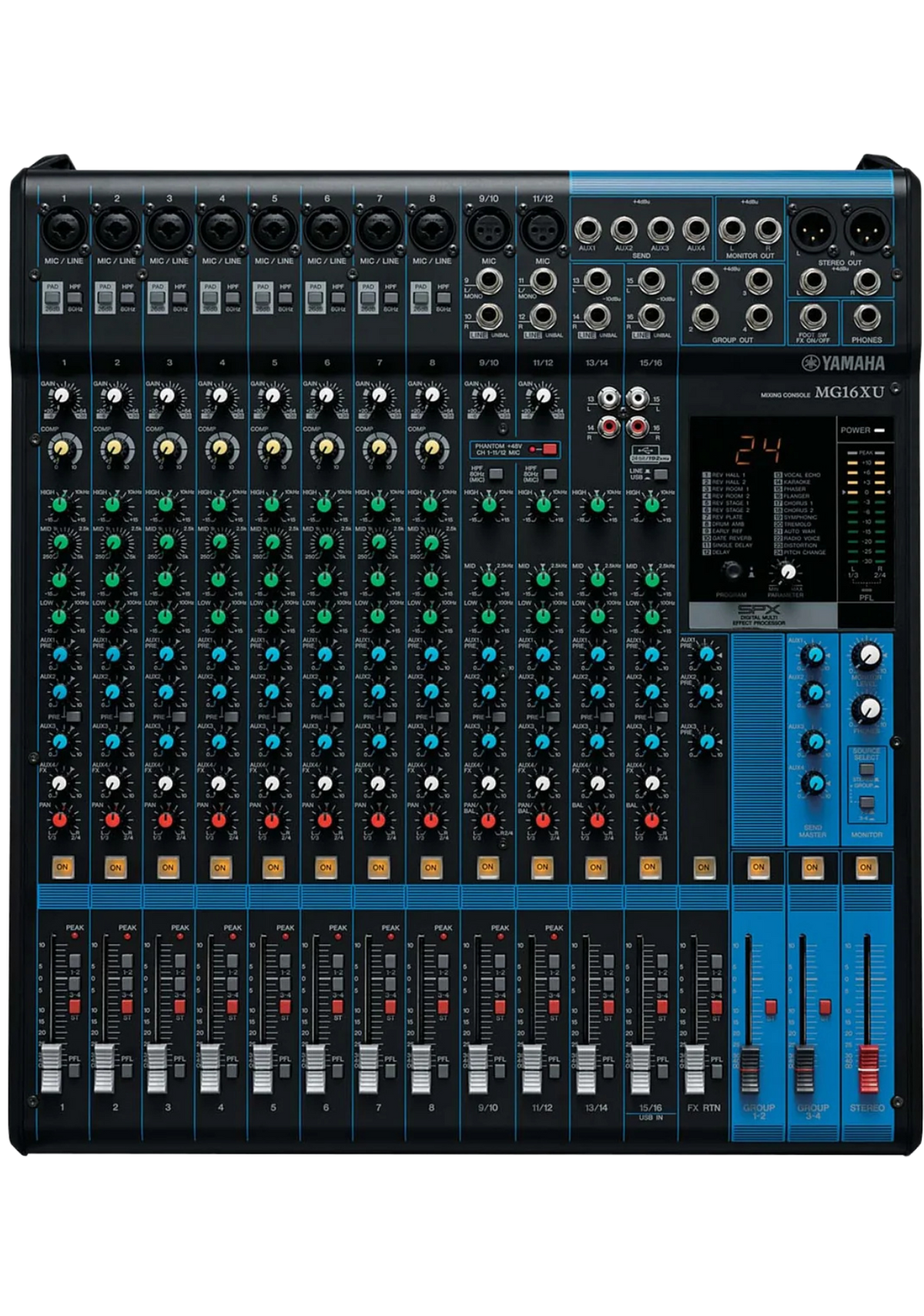Viewport: 924px width, 1316px height.
Task: Click the YAMAHA logo
Action: [843, 363]
